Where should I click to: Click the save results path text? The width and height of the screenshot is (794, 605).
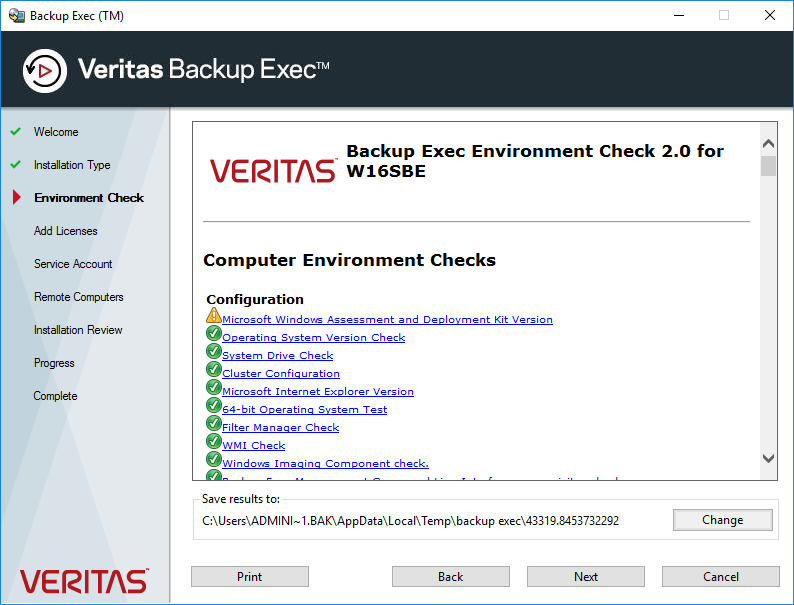coord(410,520)
